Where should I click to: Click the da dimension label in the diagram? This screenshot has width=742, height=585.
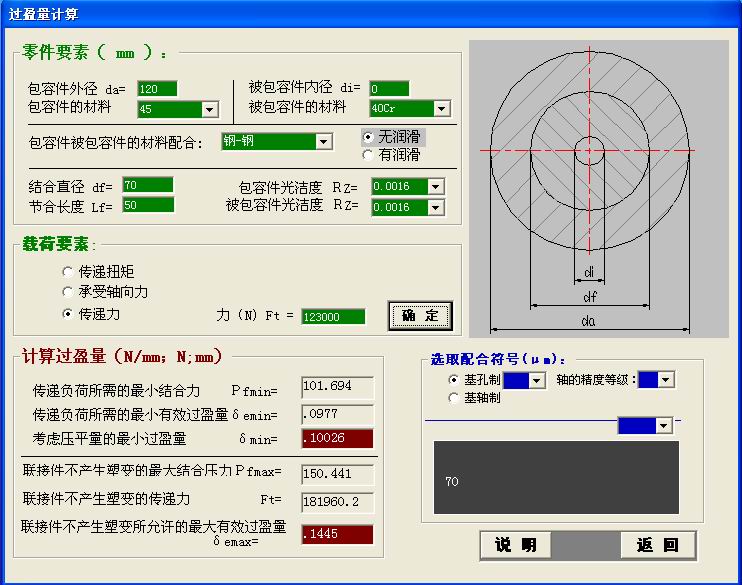coord(588,321)
